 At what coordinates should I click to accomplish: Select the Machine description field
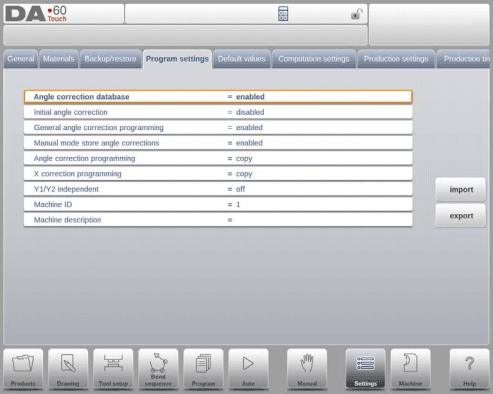tap(218, 220)
